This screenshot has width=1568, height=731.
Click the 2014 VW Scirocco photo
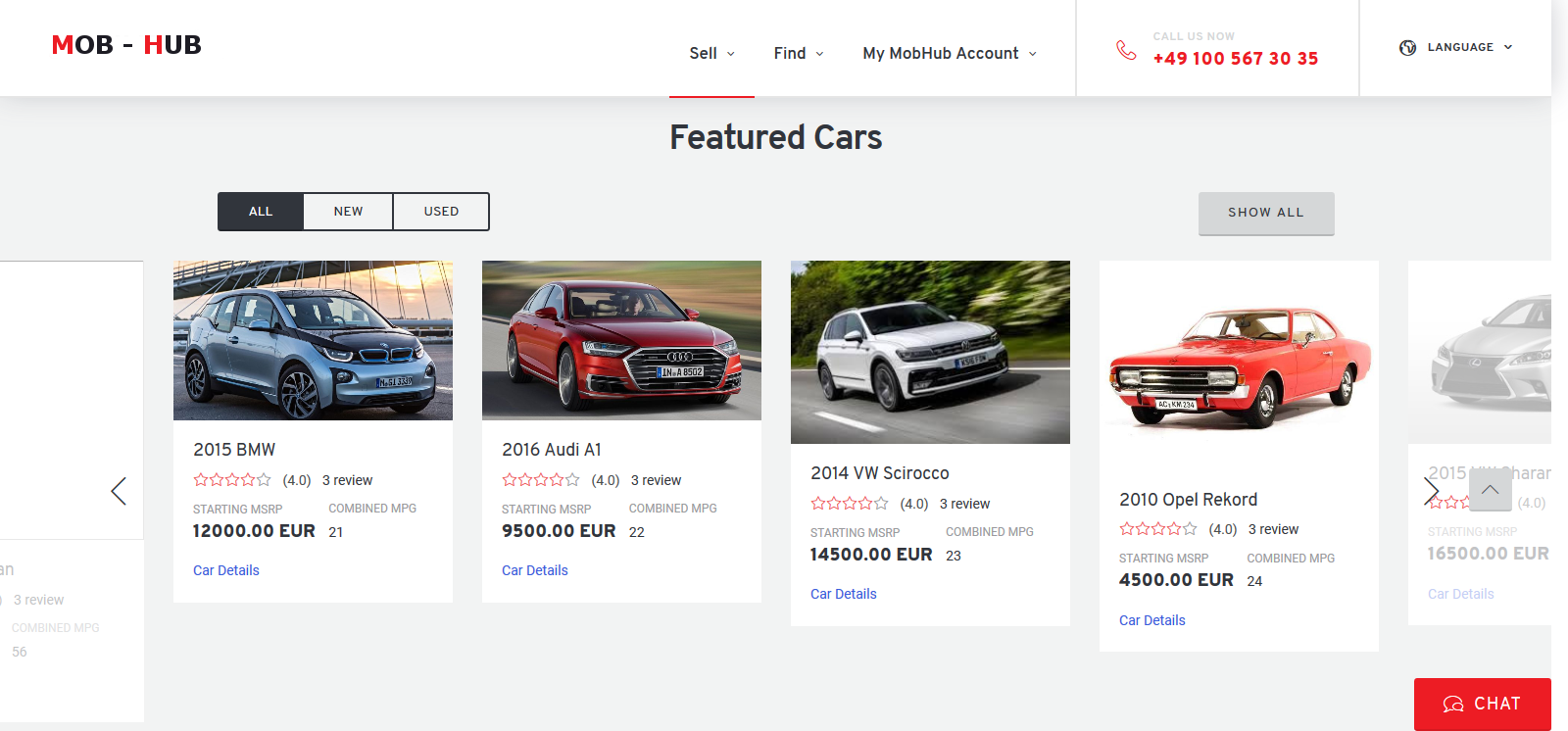(930, 352)
